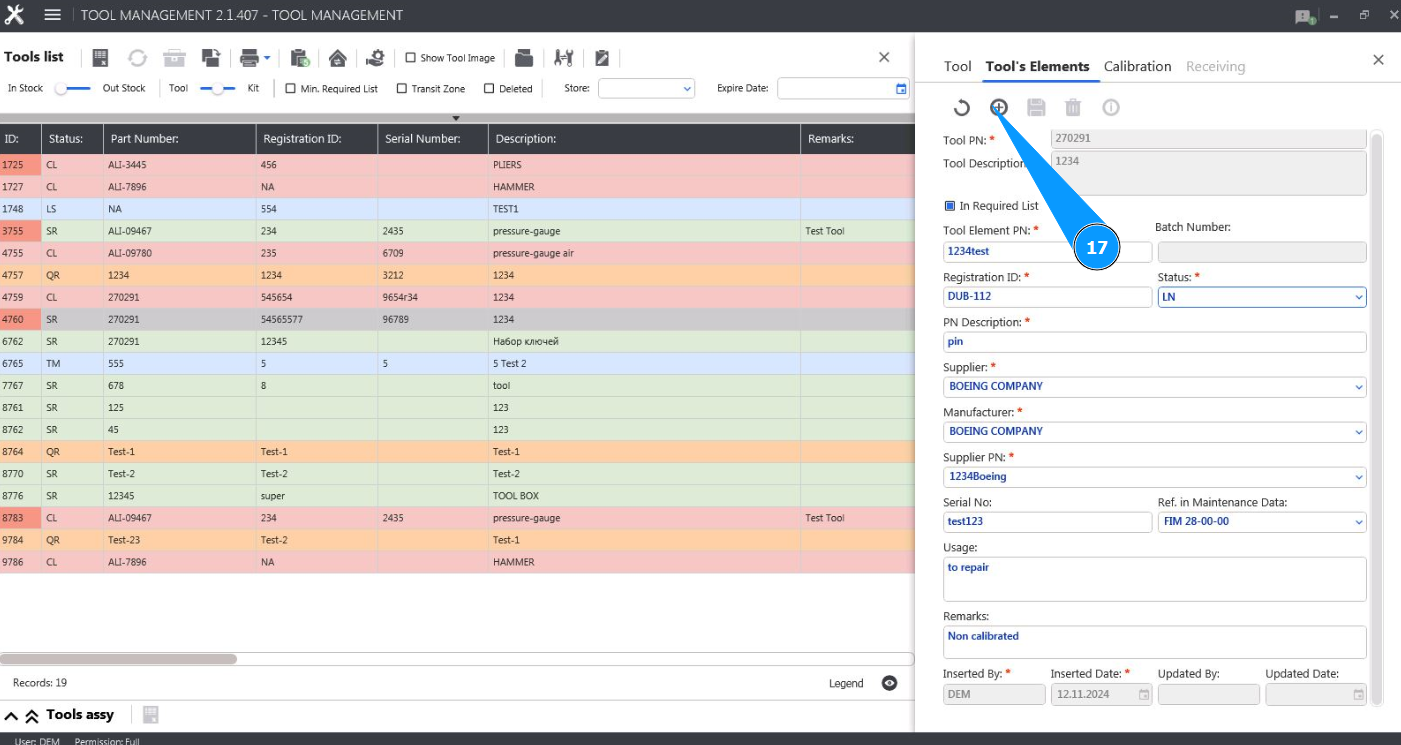Click the Serial No input field
The height and width of the screenshot is (745, 1401).
[x=1047, y=522]
